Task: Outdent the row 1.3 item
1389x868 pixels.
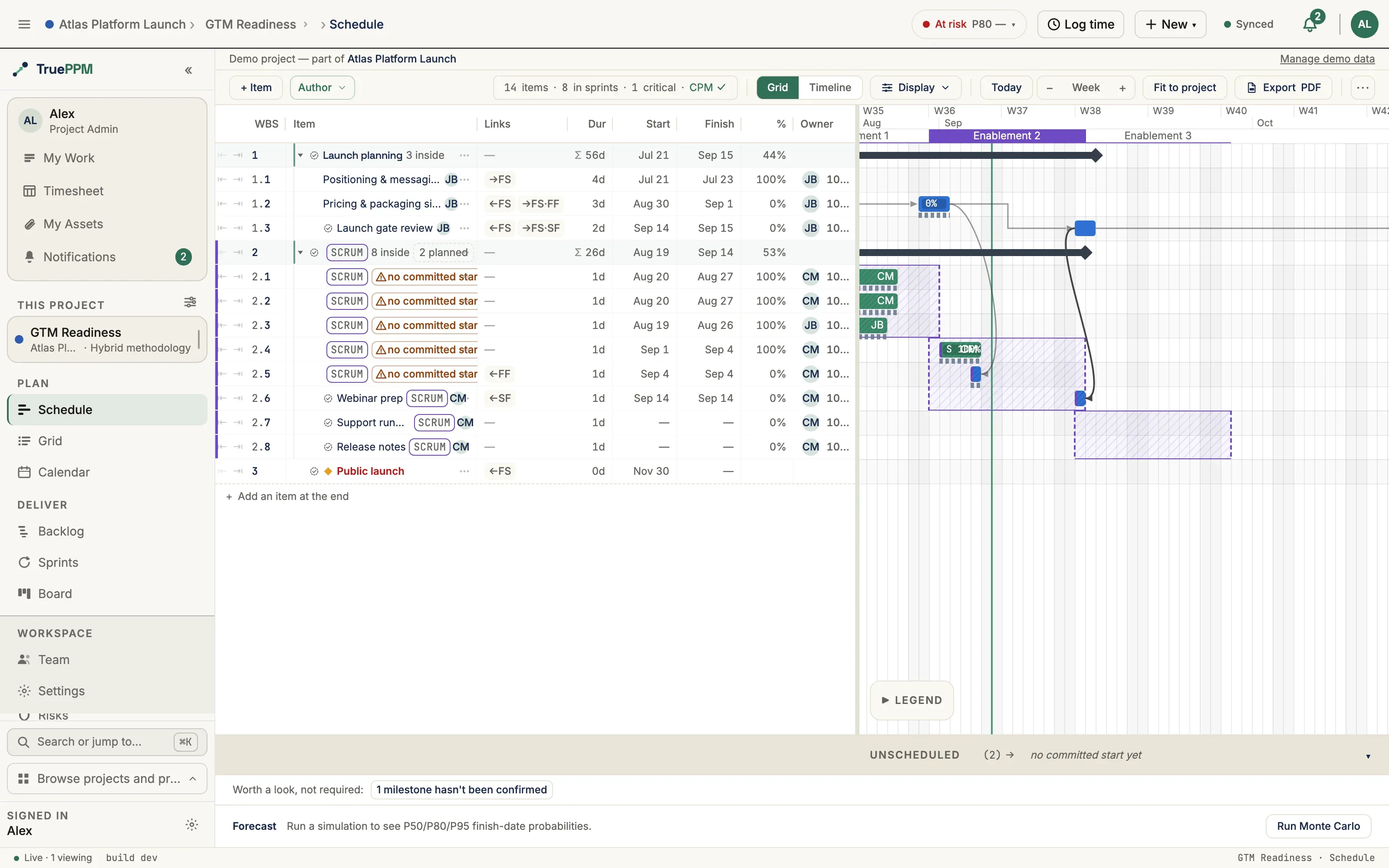Action: click(222, 228)
